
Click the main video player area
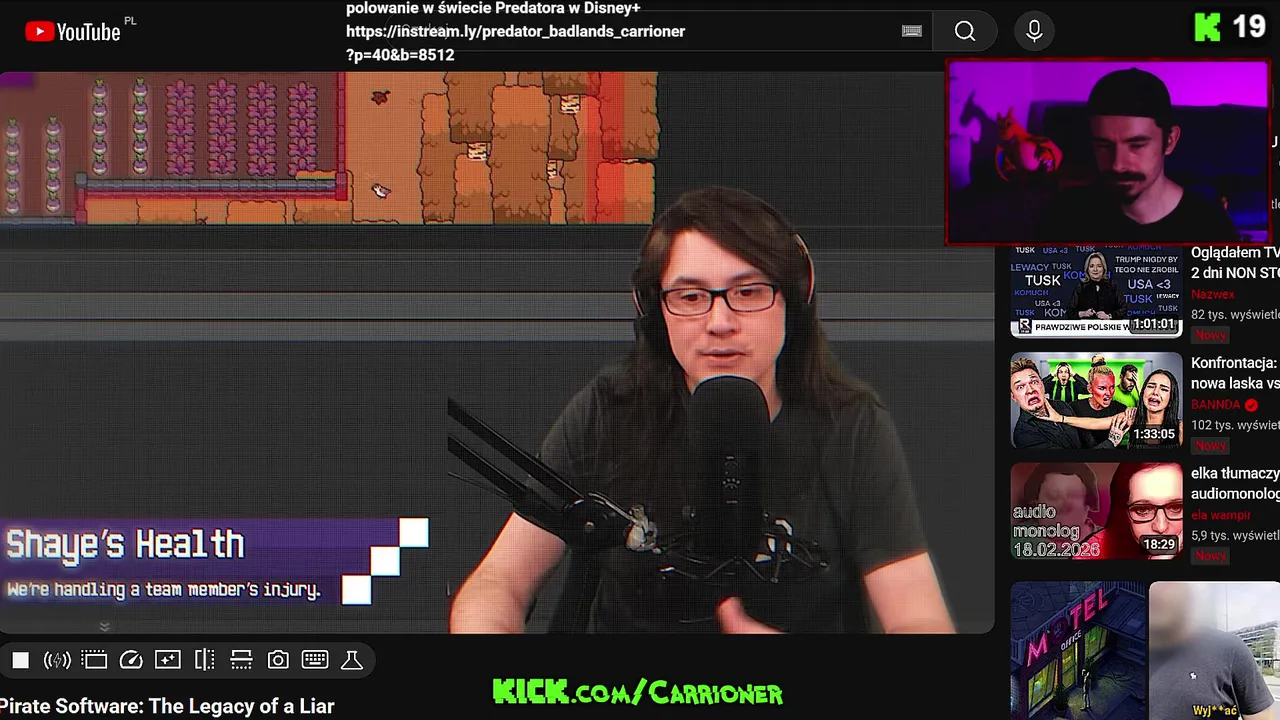[x=497, y=352]
